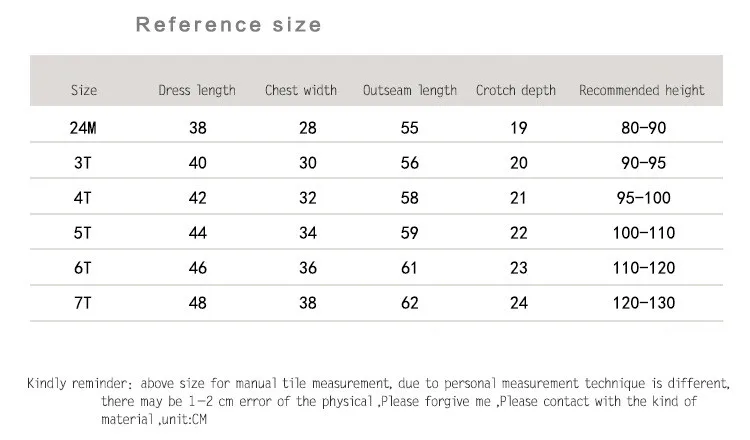Click the 80-90 recommended height cell

(x=643, y=128)
